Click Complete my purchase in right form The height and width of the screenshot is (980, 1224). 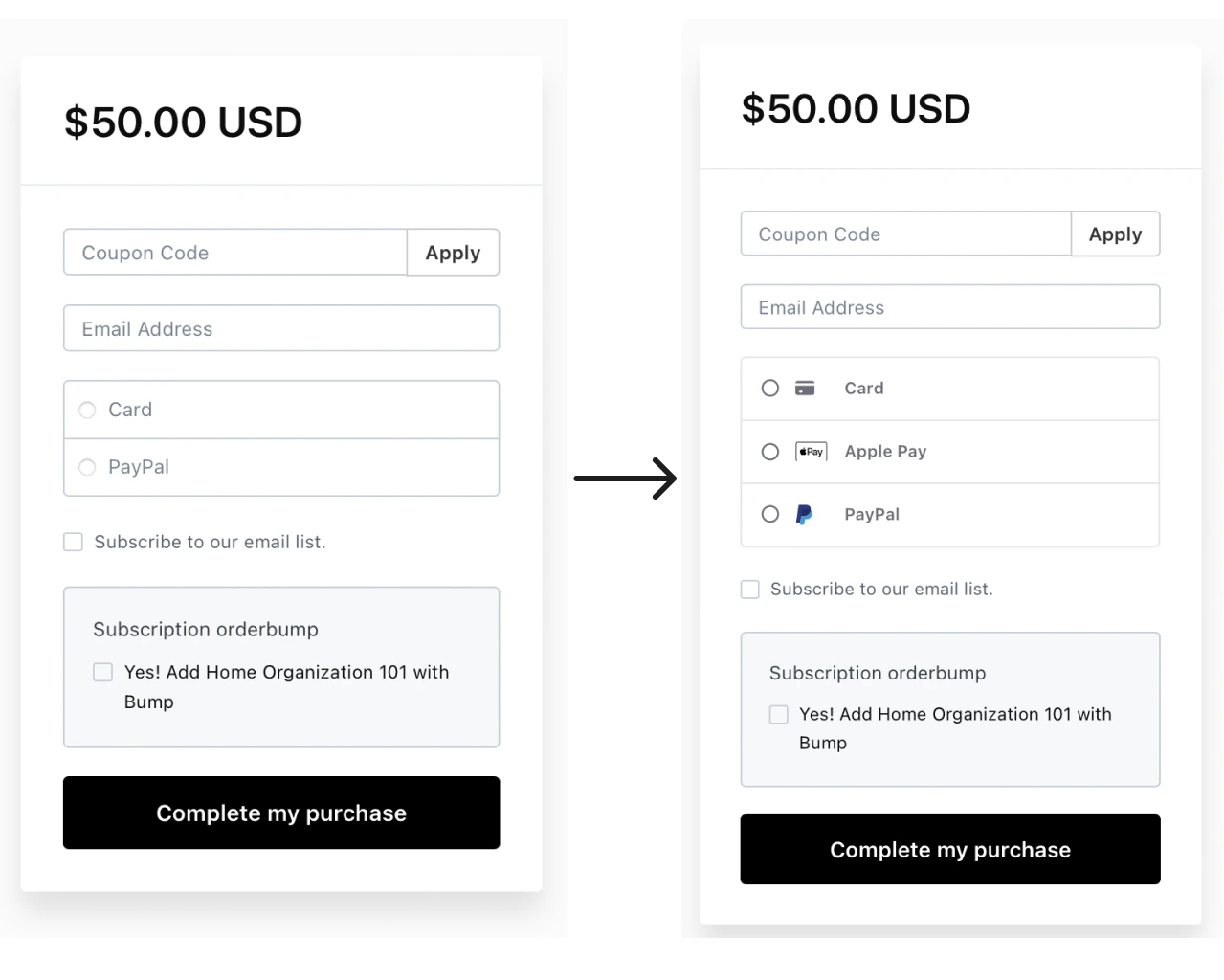(949, 849)
